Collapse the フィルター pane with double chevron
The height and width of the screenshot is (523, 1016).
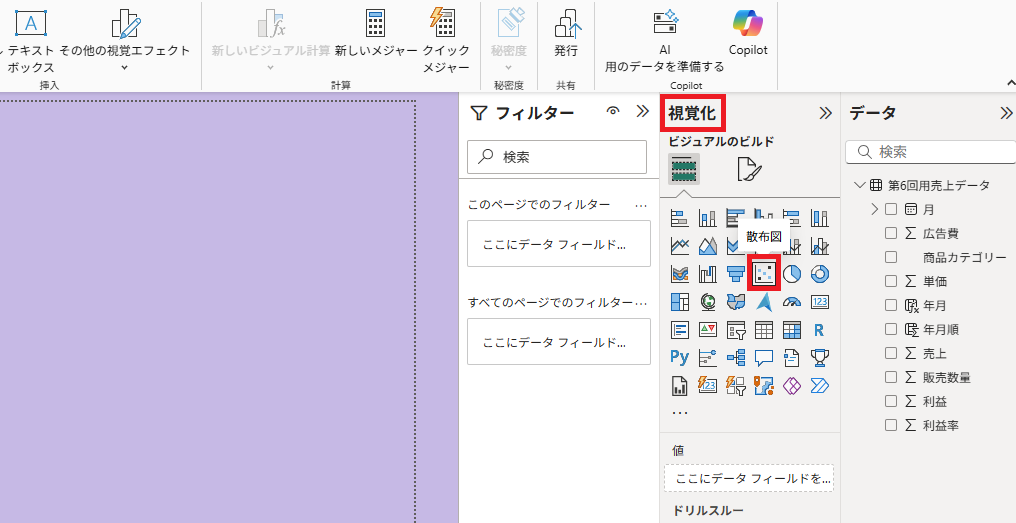642,111
